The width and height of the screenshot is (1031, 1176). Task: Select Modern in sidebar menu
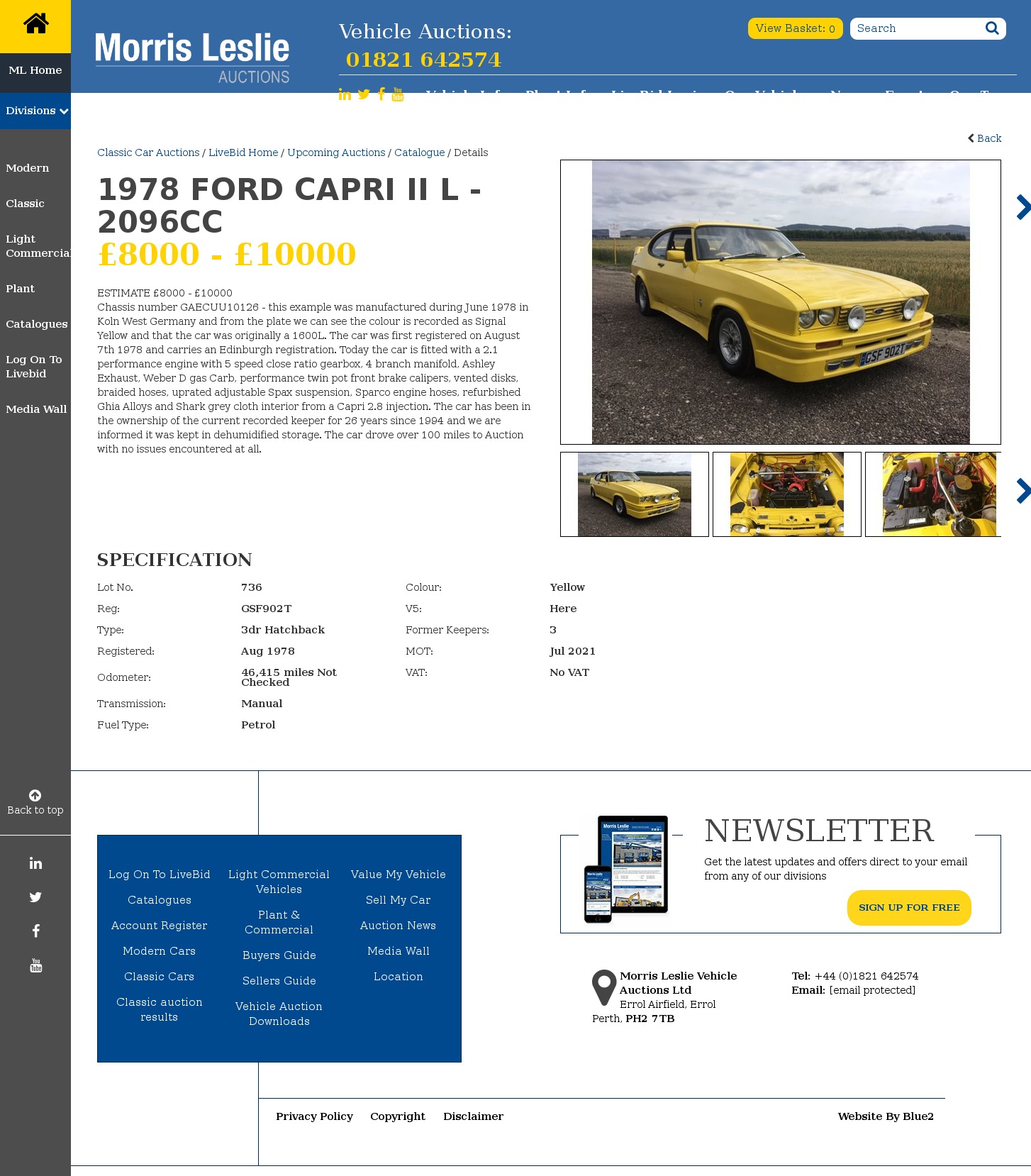(28, 168)
